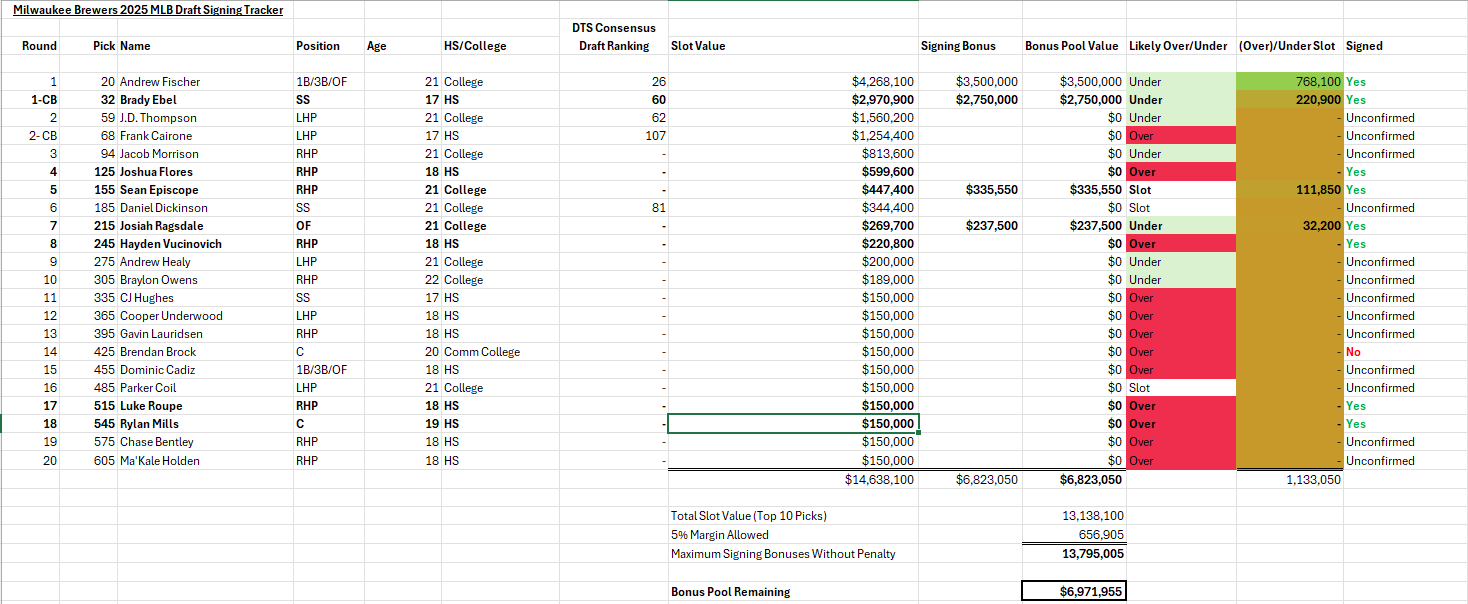1468x604 pixels.
Task: Click the Signing Bonus column header
Action: 957,46
